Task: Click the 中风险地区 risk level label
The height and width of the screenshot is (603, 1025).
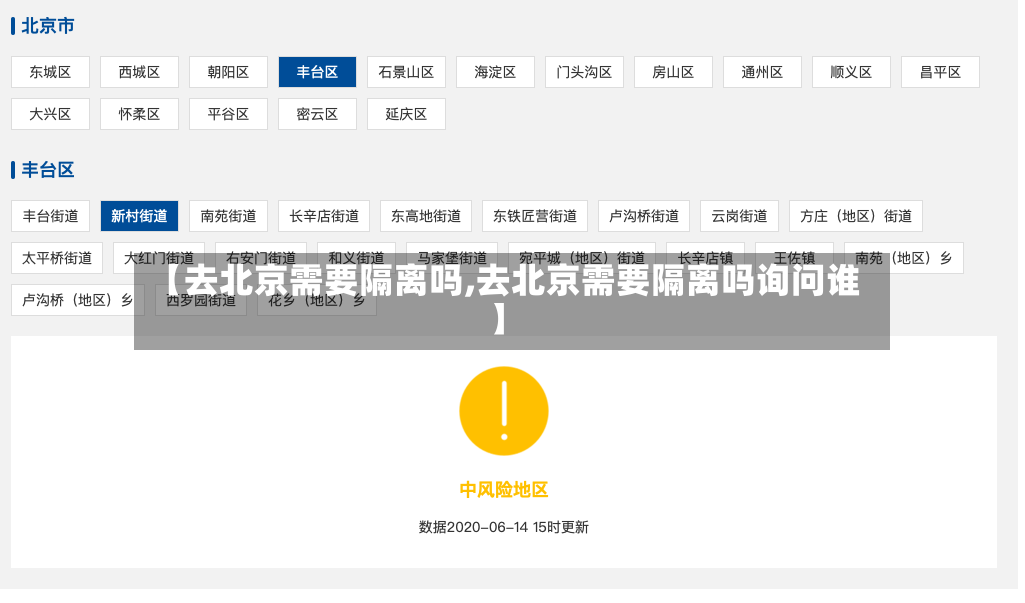Action: click(504, 490)
